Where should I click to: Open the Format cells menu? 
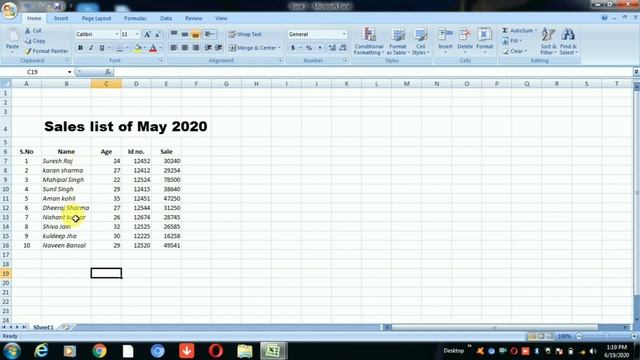pyautogui.click(x=484, y=41)
